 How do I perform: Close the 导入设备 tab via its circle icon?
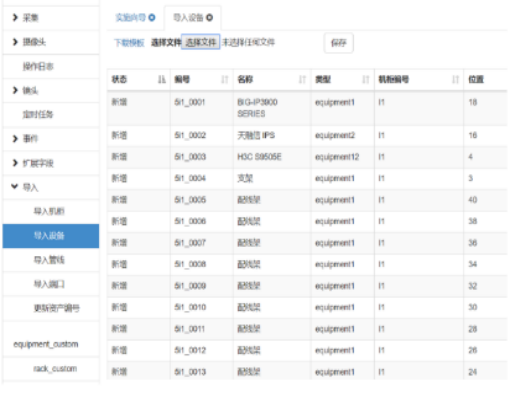(x=209, y=17)
